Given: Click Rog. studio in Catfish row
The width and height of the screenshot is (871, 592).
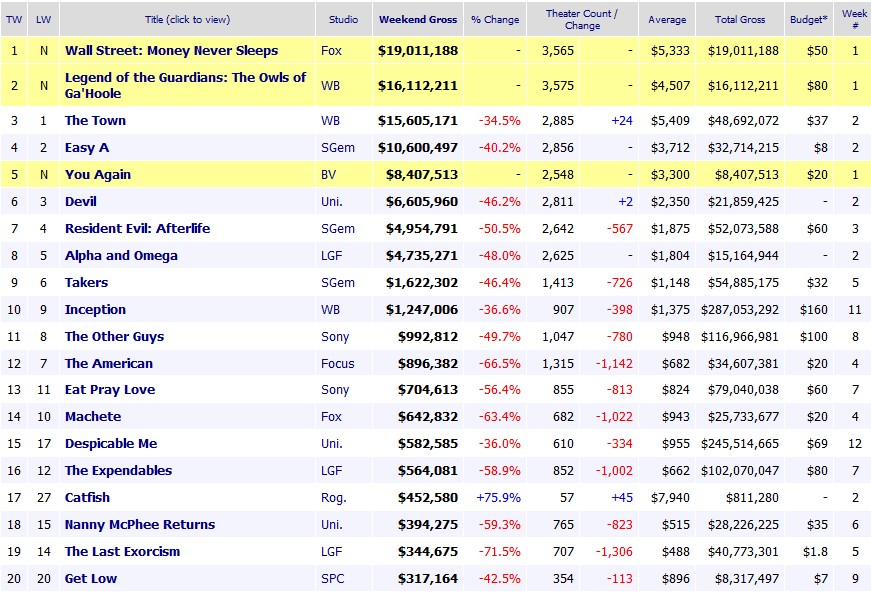Looking at the screenshot, I should [x=334, y=498].
